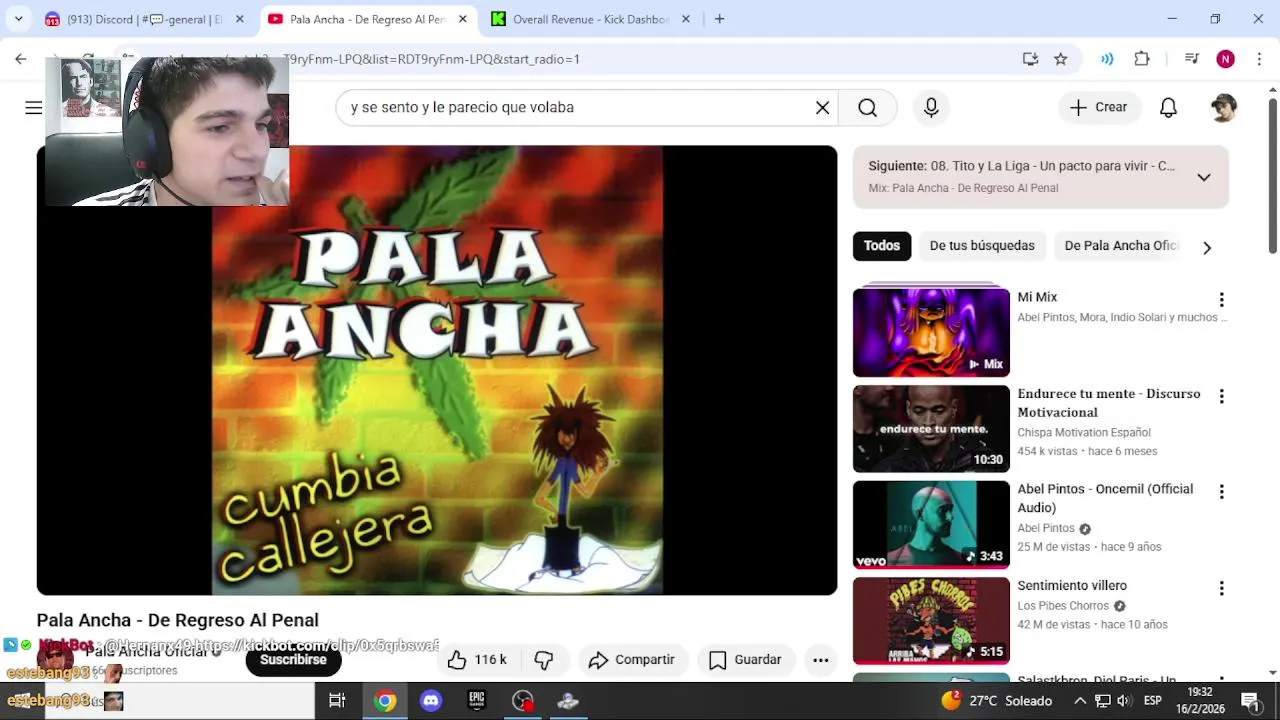
Task: Open media controls in Chrome toolbar
Action: tap(1191, 59)
